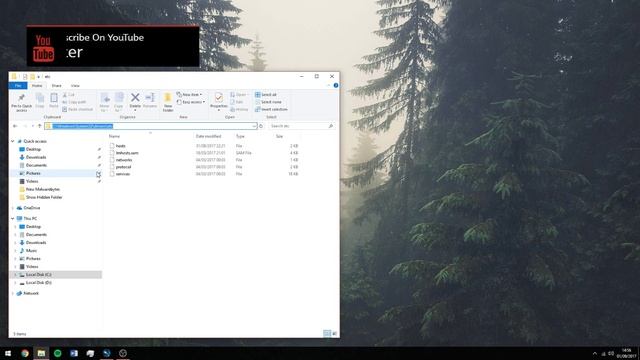Click Invert selection in the ribbon
The height and width of the screenshot is (360, 640).
coord(271,109)
